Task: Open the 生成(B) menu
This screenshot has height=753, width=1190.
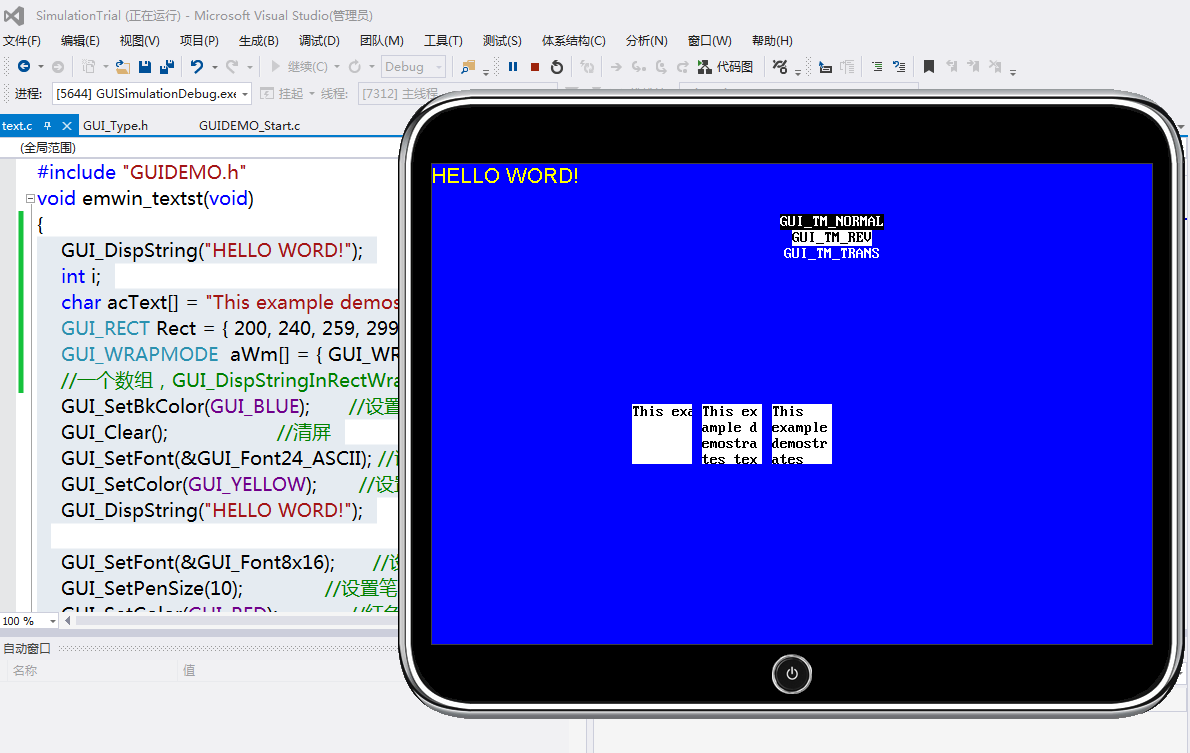Action: coord(259,40)
